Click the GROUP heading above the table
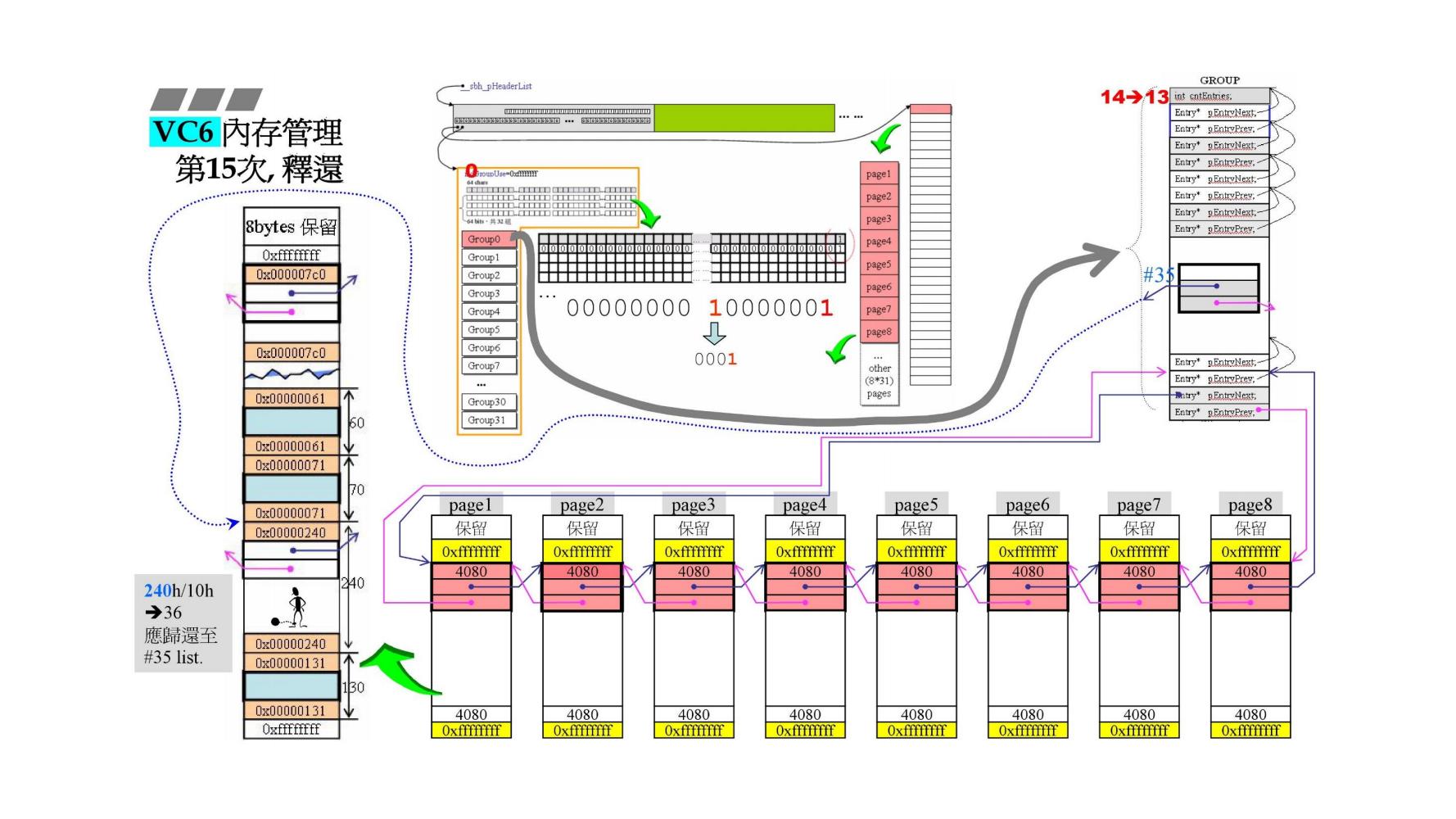Screen dimensions: 1456x819 (x=1219, y=80)
